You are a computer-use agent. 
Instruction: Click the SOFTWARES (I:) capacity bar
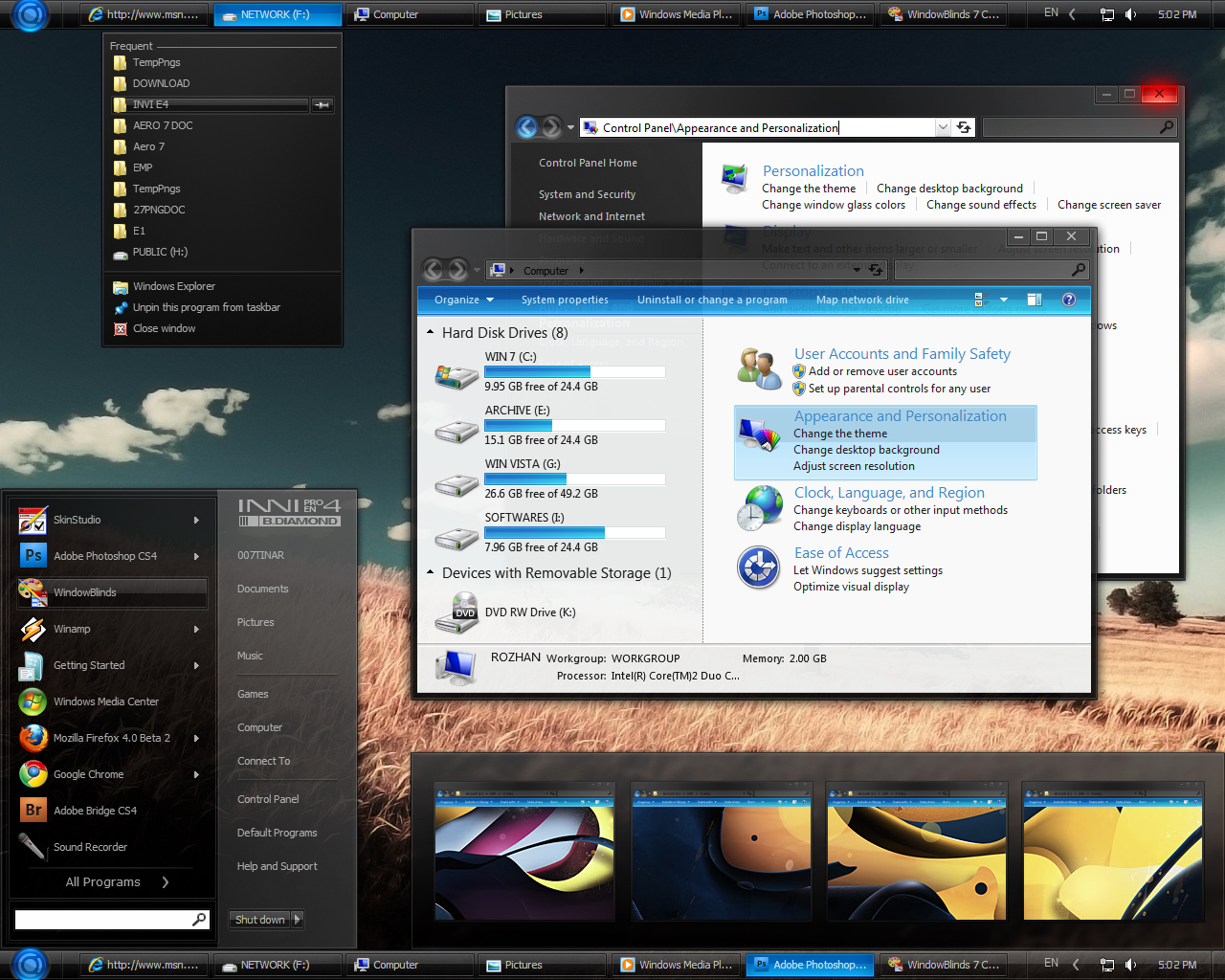coord(575,533)
